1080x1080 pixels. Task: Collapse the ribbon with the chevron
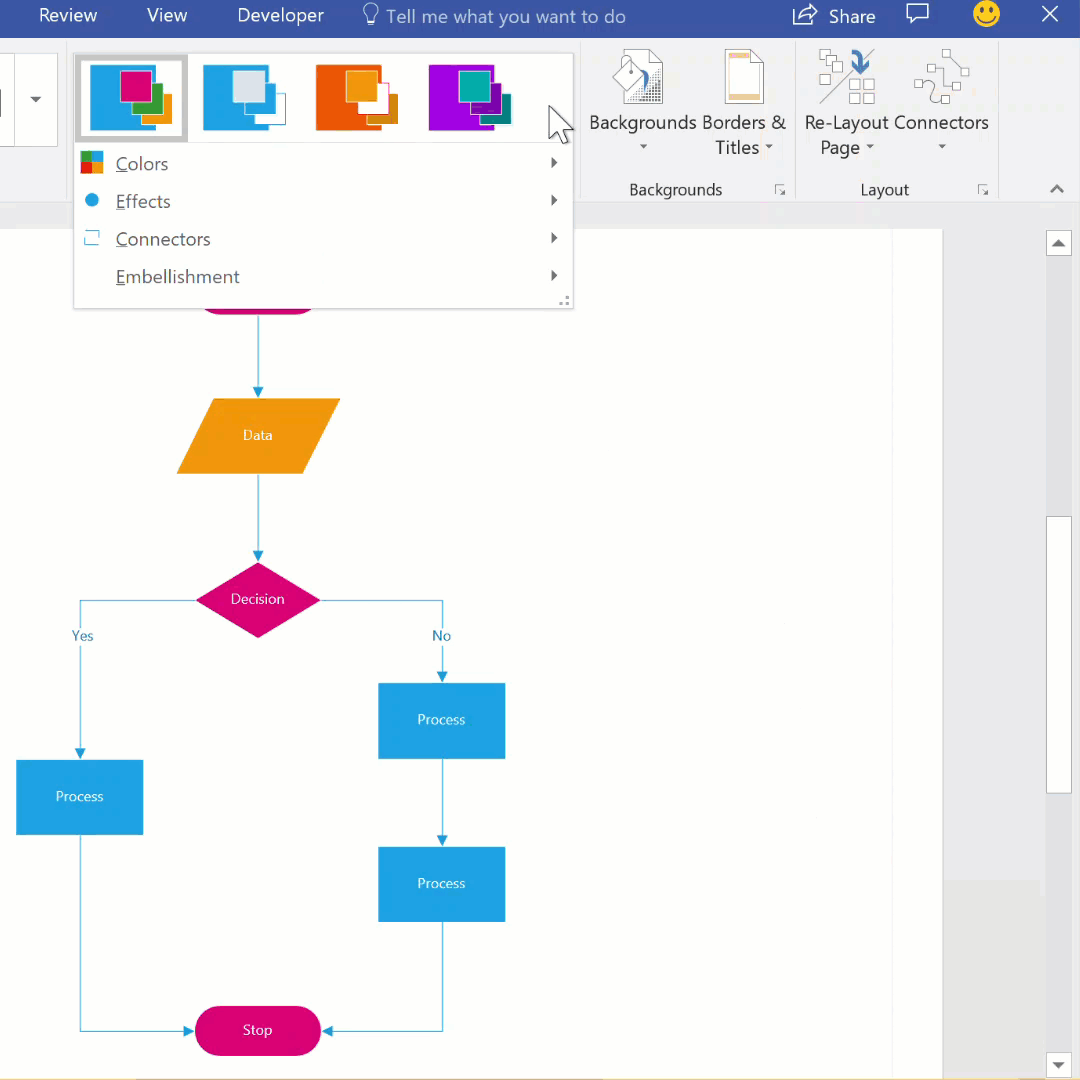[1056, 188]
